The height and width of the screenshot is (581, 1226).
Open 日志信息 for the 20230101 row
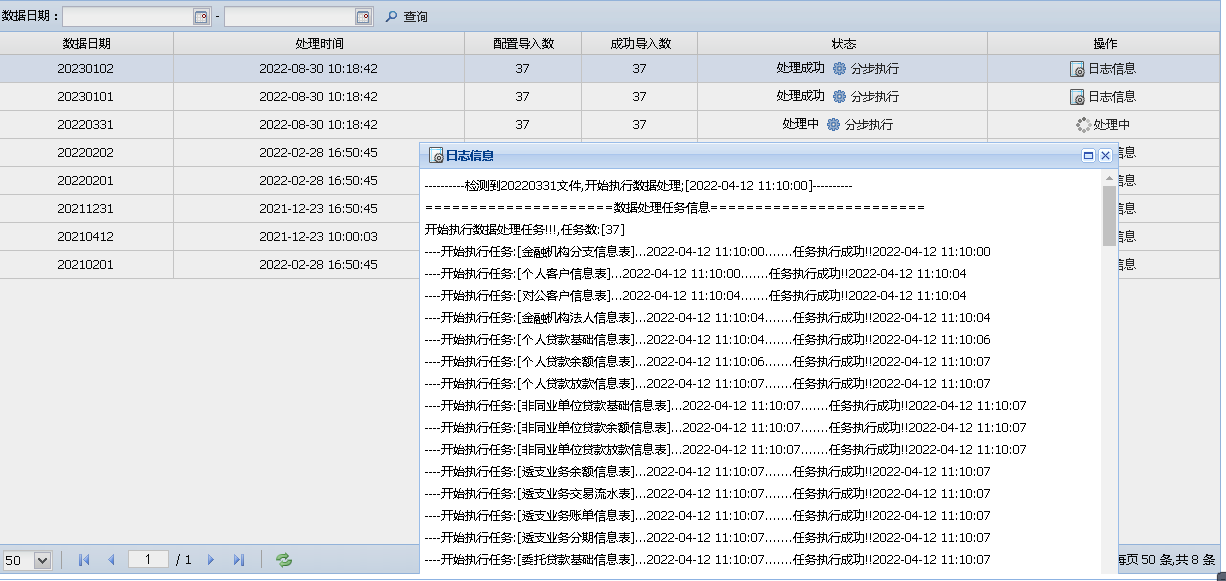coord(1103,97)
